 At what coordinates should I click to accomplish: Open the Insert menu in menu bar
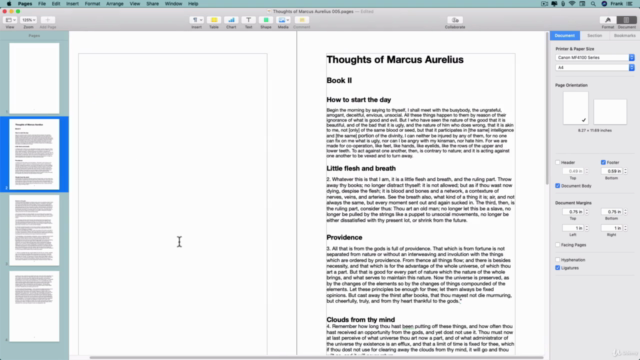coord(72,4)
